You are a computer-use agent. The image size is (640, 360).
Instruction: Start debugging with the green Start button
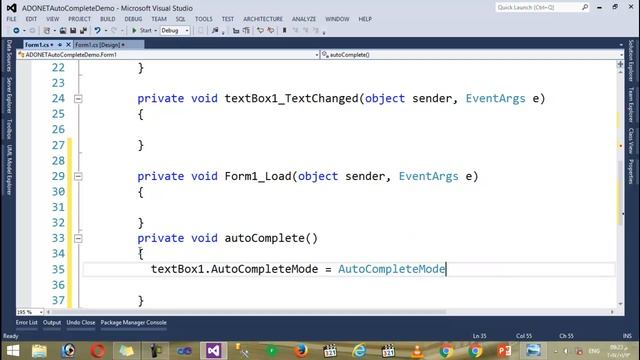click(142, 31)
